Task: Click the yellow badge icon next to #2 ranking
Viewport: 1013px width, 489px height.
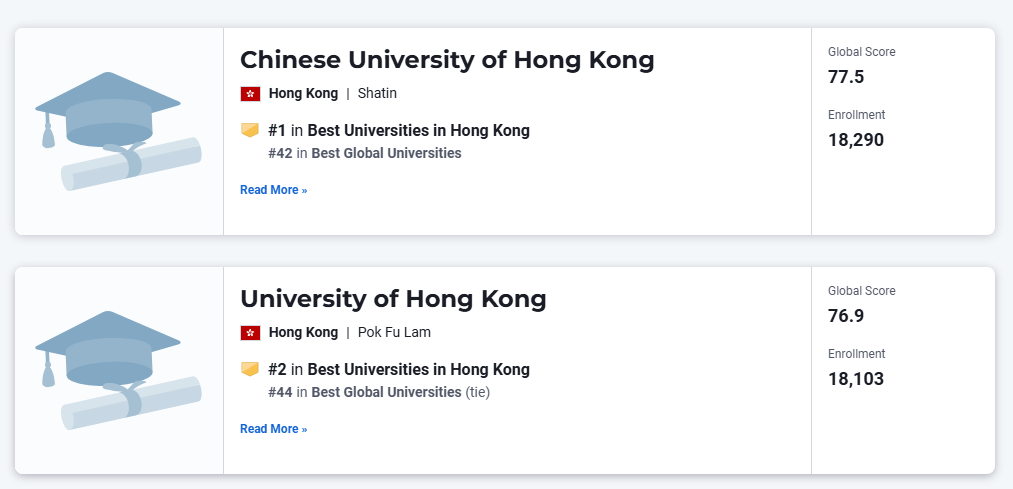Action: tap(250, 369)
